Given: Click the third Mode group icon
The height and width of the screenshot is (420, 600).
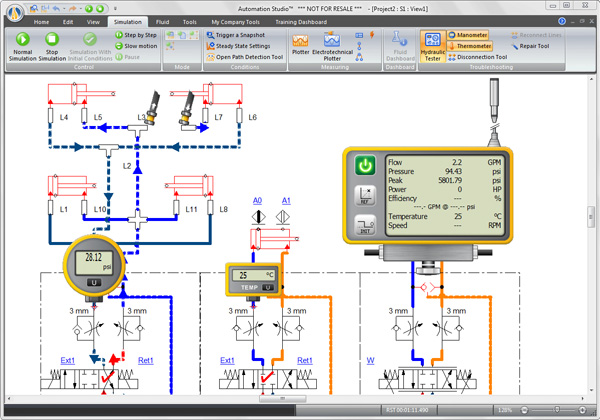Looking at the screenshot, I should [x=194, y=35].
